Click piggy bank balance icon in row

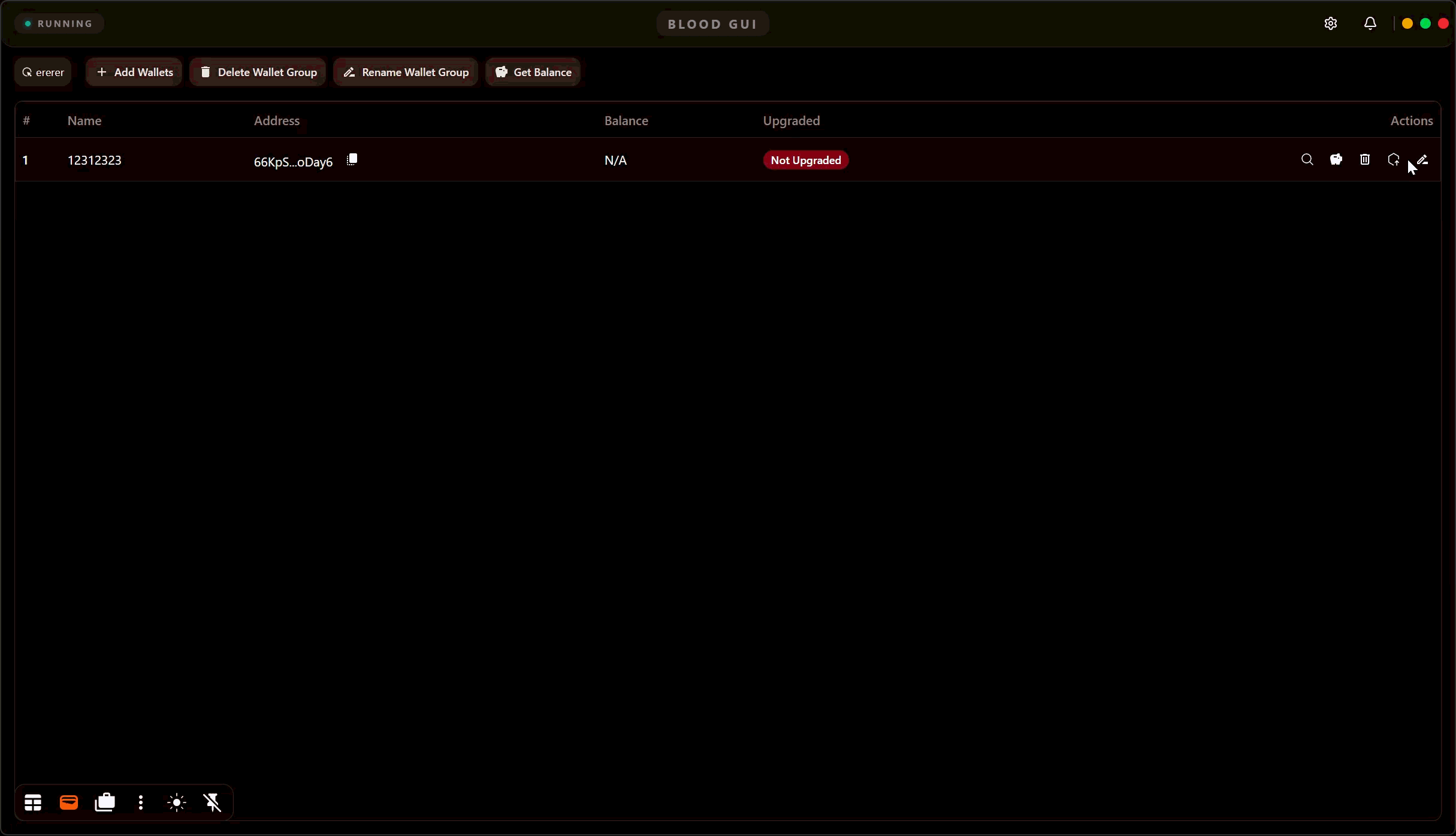(1336, 160)
